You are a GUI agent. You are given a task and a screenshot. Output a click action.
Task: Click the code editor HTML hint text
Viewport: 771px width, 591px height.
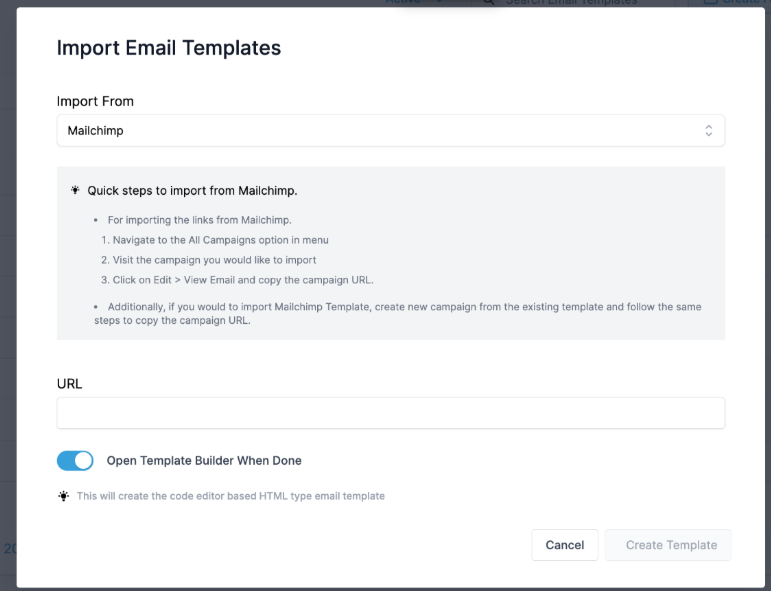(x=230, y=496)
